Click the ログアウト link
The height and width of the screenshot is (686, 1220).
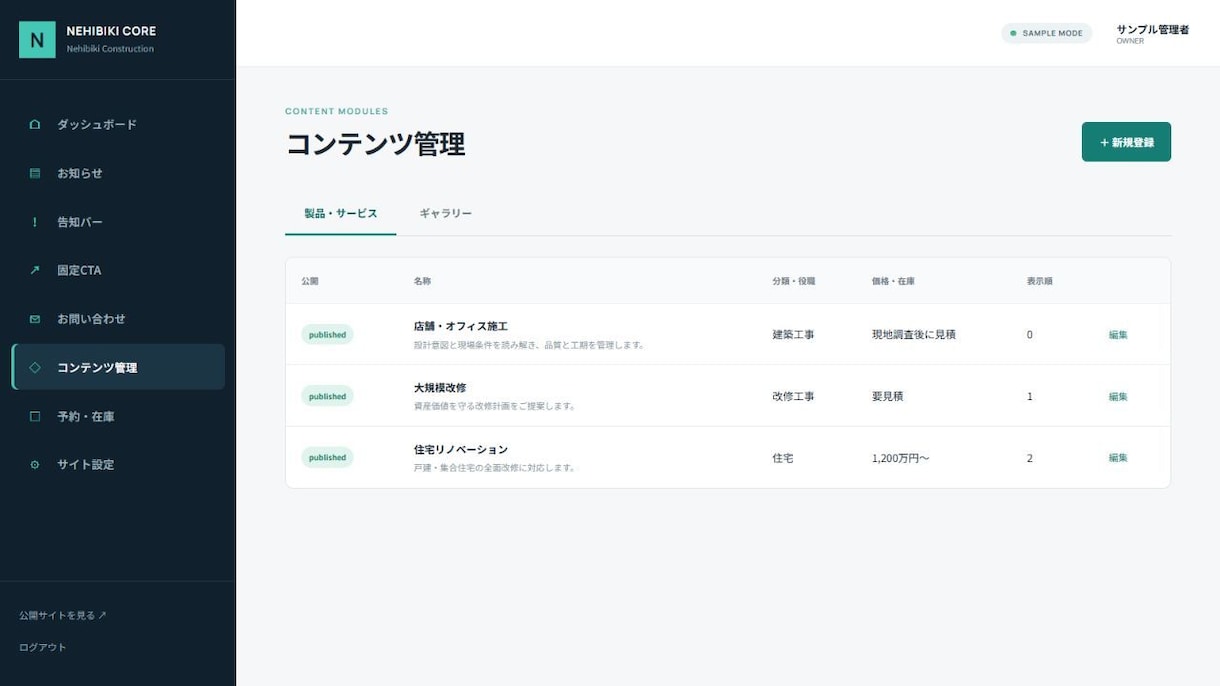tap(43, 647)
